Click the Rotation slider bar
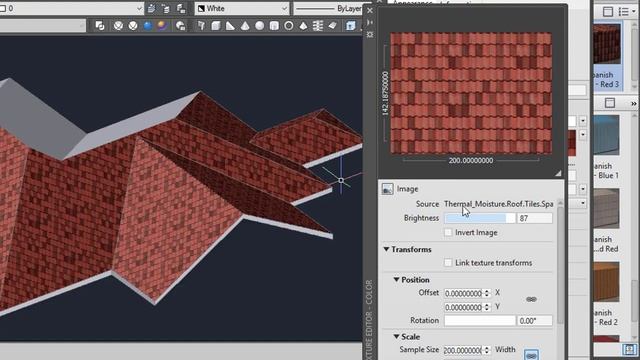Screen dimensions: 640x360 tap(480, 321)
